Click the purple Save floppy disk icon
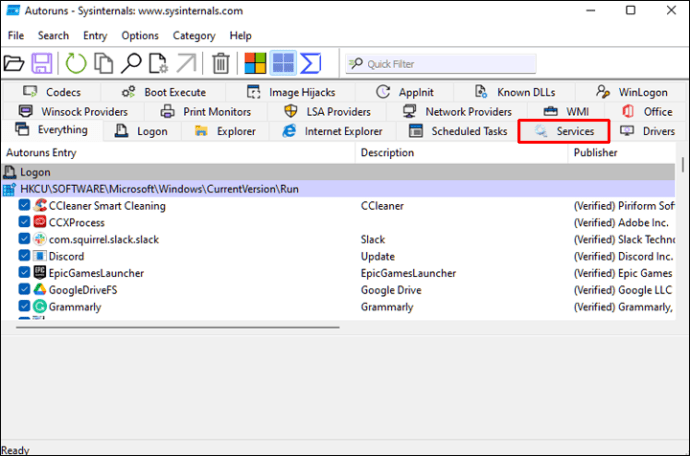This screenshot has width=690, height=456. 42,64
